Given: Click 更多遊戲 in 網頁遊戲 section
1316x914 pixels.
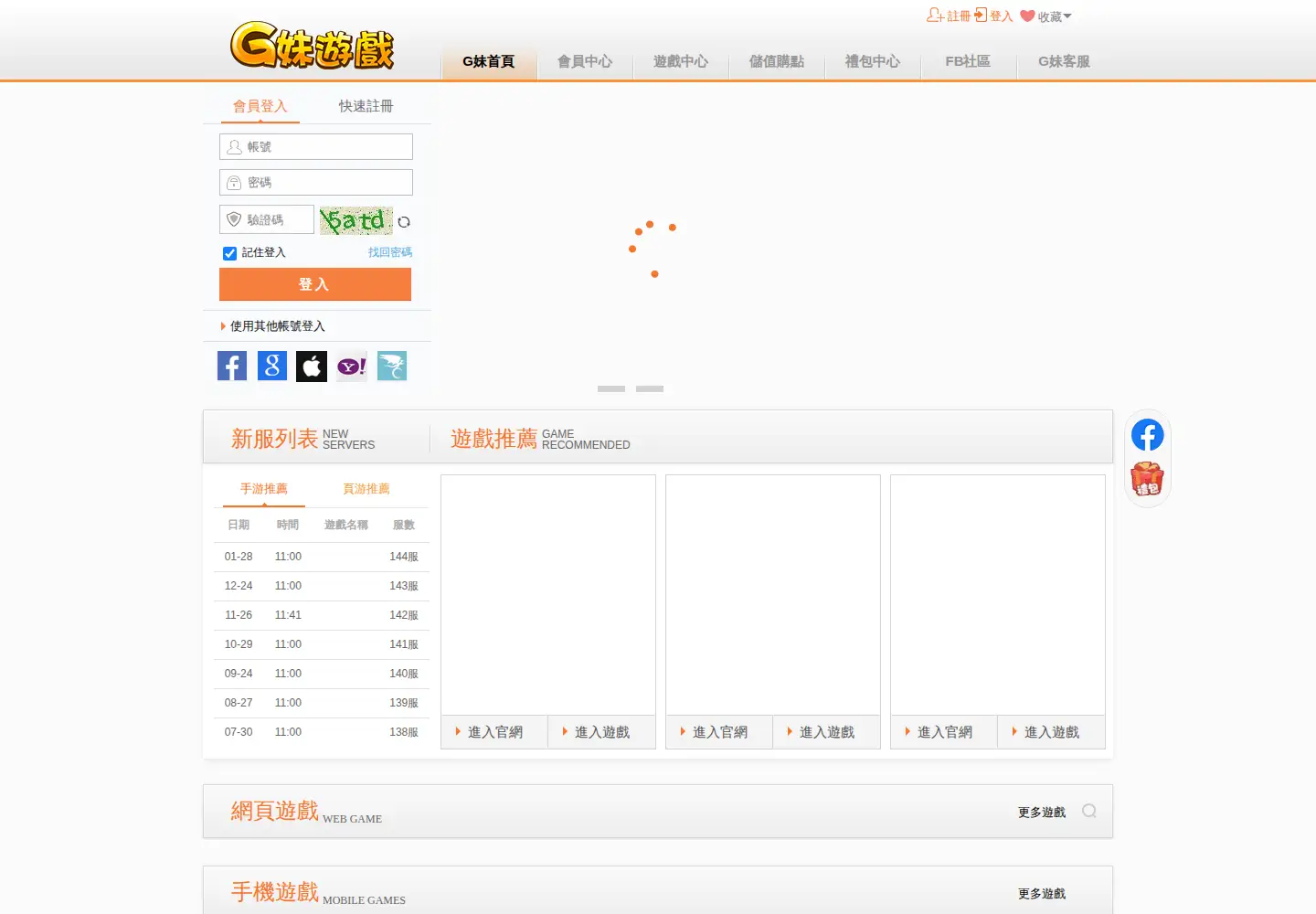Looking at the screenshot, I should coord(1042,813).
